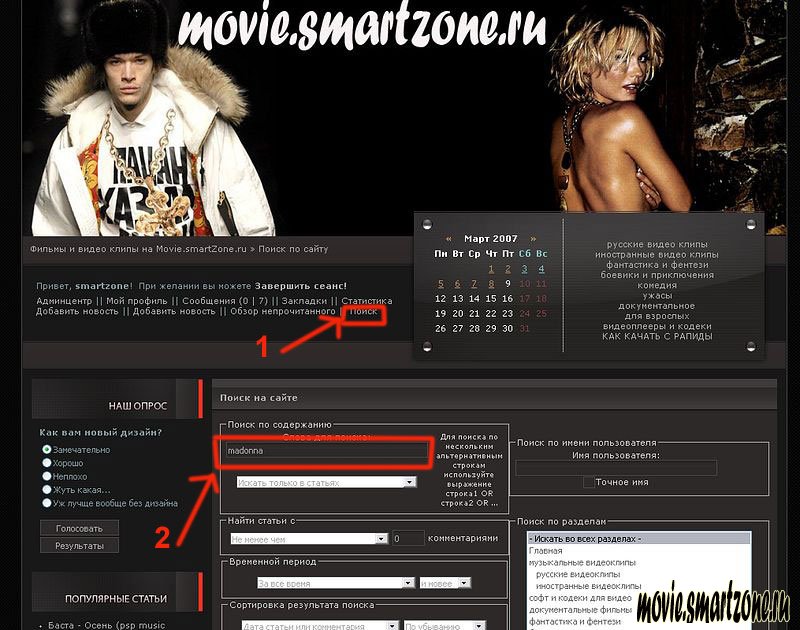Open 'Сообщения (0 | 7)' in the user menu
Viewport: 800px width, 630px height.
[x=225, y=300]
